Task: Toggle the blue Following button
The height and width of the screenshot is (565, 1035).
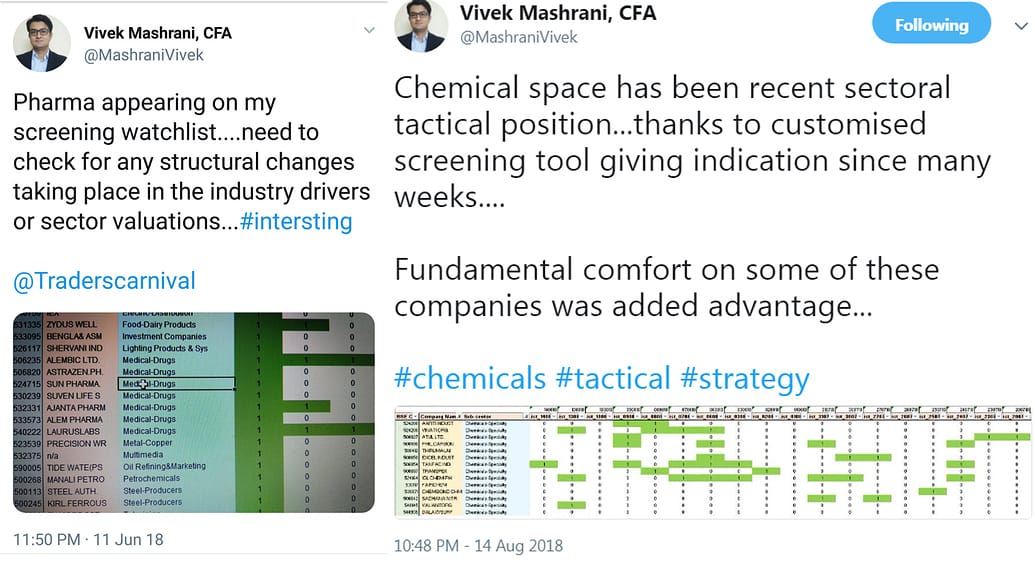Action: [931, 25]
